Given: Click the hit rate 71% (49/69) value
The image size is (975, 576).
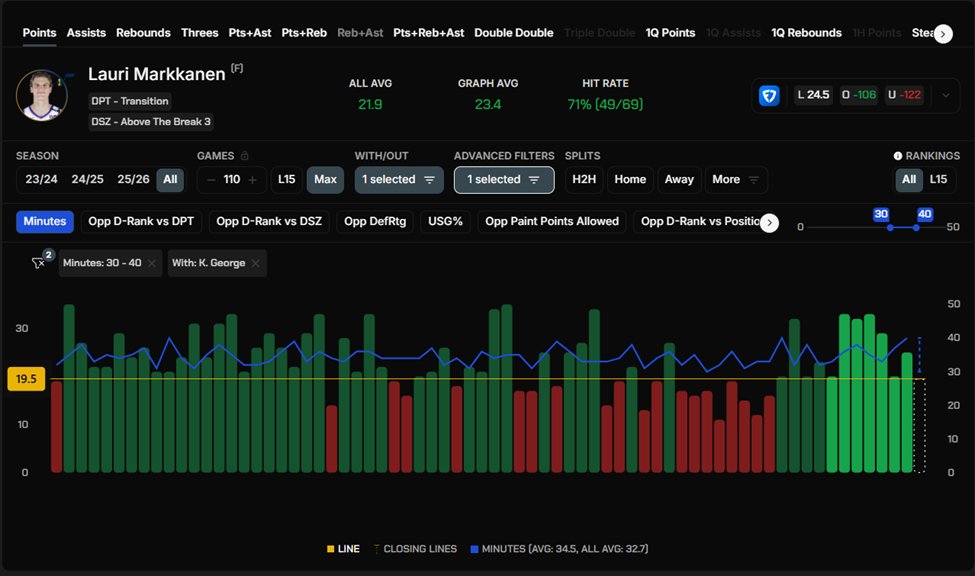Looking at the screenshot, I should [x=605, y=105].
